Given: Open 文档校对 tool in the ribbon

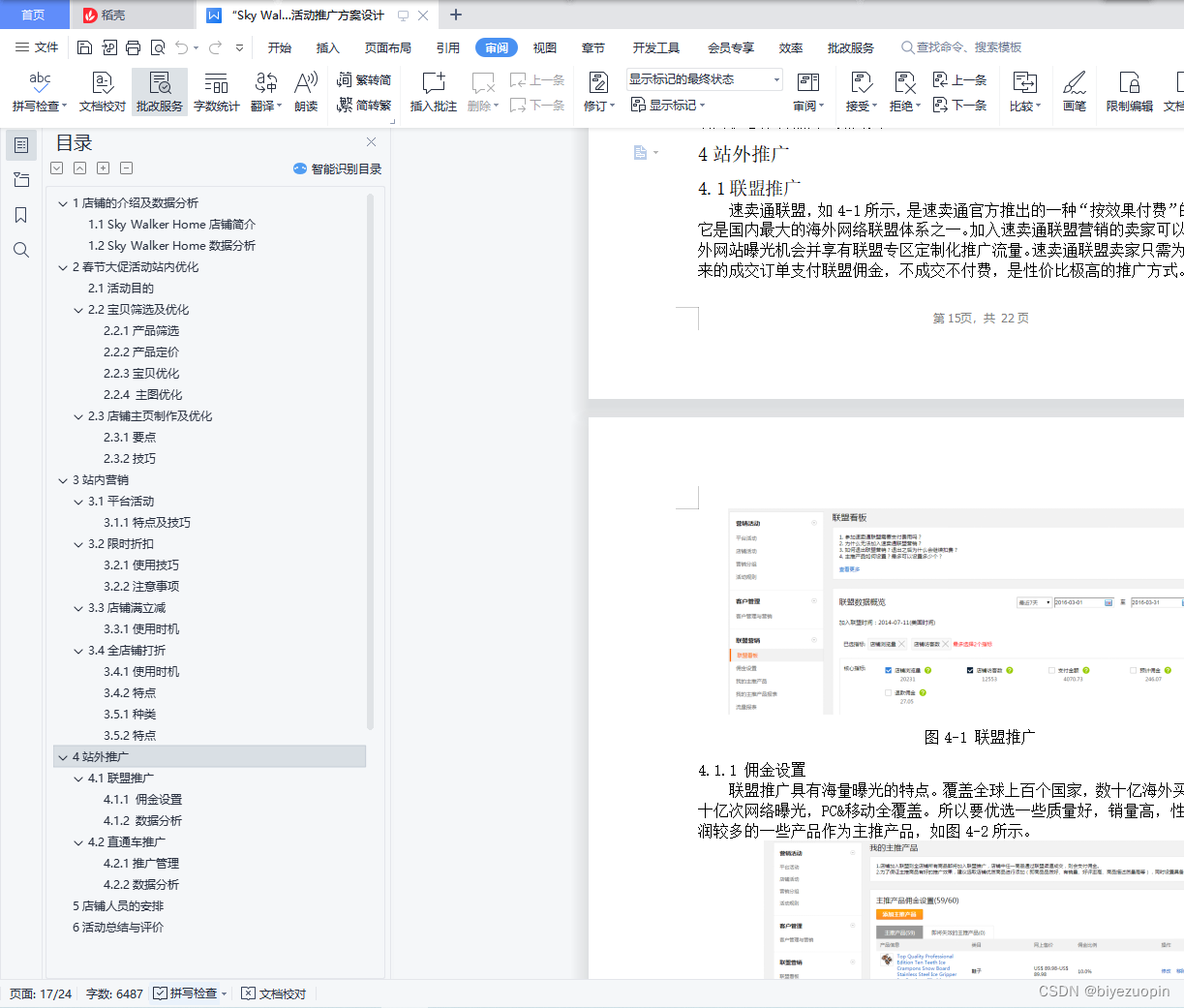Looking at the screenshot, I should point(103,92).
